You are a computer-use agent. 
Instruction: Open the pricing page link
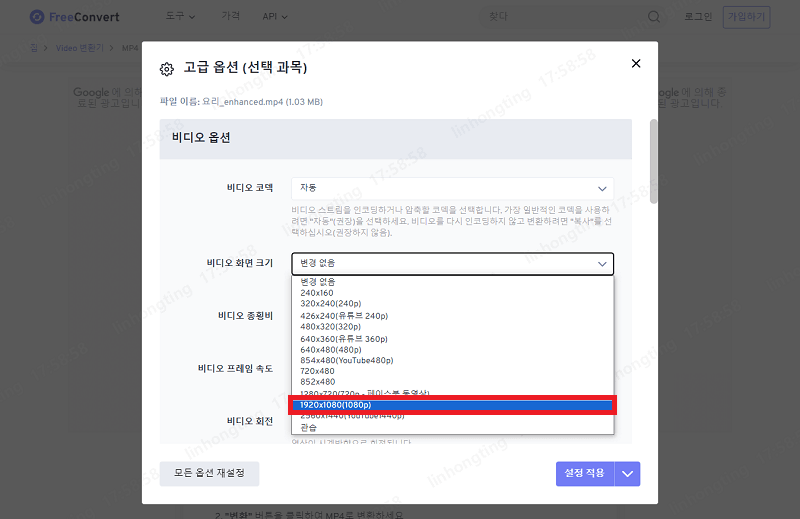point(231,16)
